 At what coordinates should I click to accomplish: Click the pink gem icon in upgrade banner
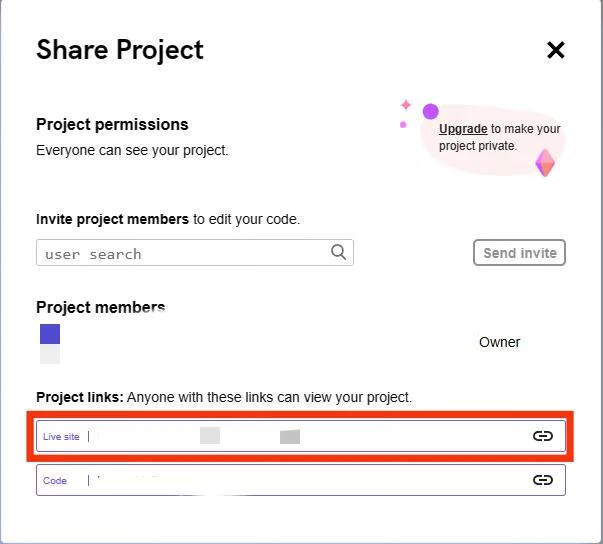point(545,163)
